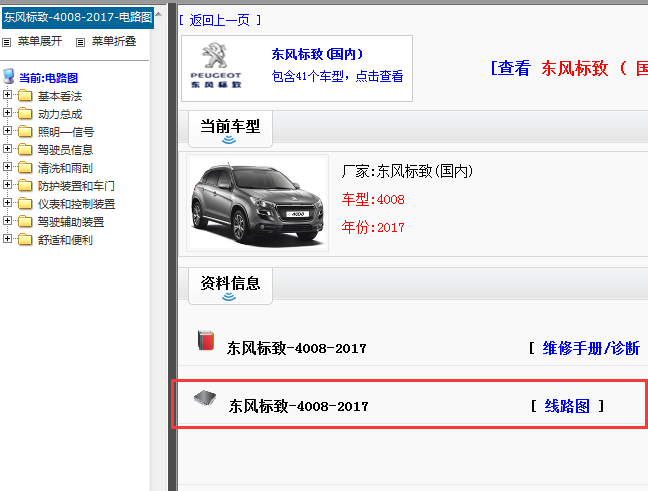Click the sidebar scroll up arrow
The width and height of the screenshot is (648, 491).
[159, 15]
